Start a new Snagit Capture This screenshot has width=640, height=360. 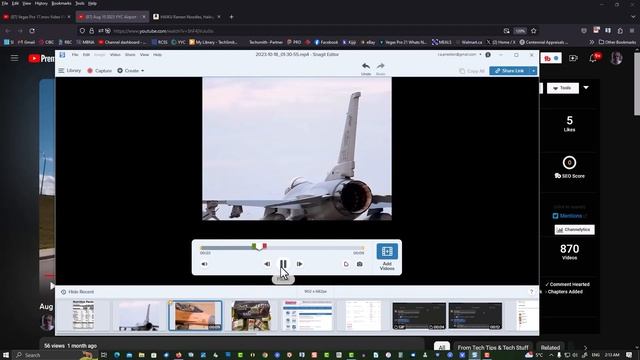[99, 71]
